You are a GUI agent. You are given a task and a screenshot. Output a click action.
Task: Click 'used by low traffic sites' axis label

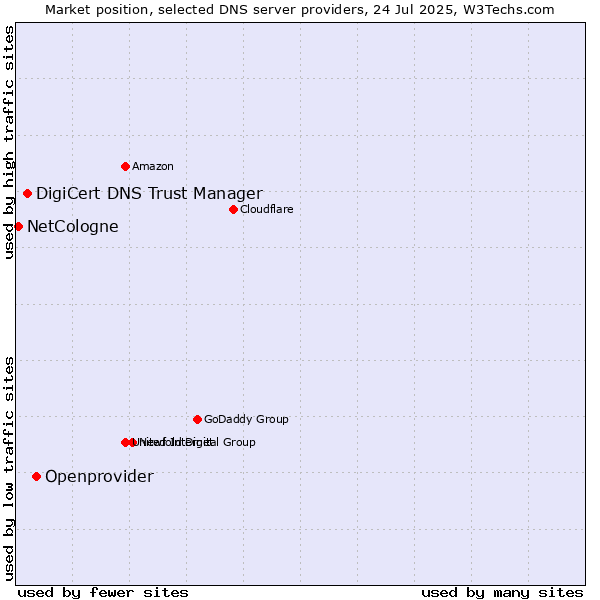[9, 469]
